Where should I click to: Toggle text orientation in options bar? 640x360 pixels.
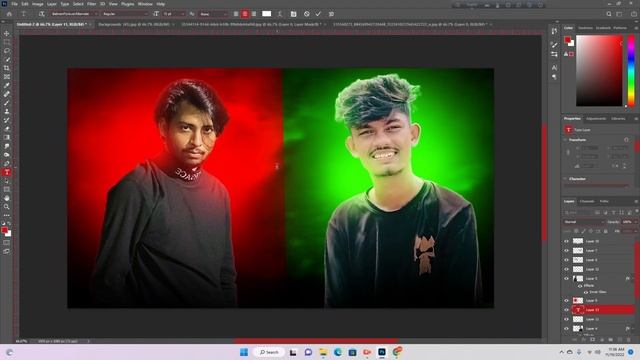coord(41,14)
